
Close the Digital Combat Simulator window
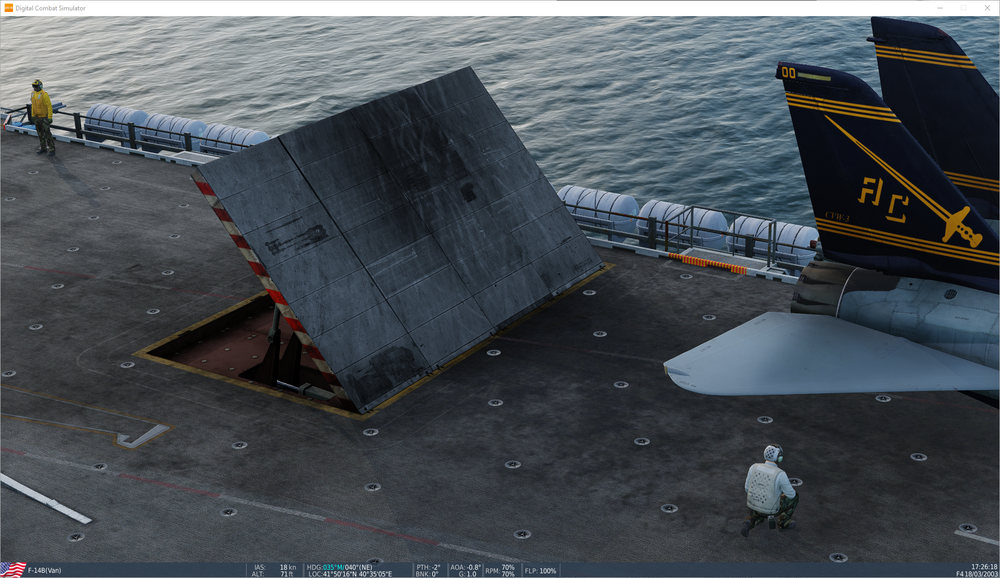989,8
